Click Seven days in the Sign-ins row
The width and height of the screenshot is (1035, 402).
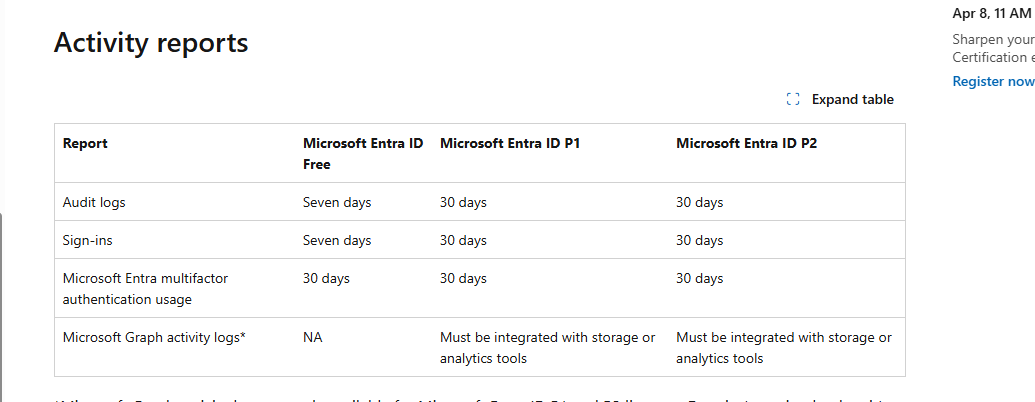(x=337, y=240)
